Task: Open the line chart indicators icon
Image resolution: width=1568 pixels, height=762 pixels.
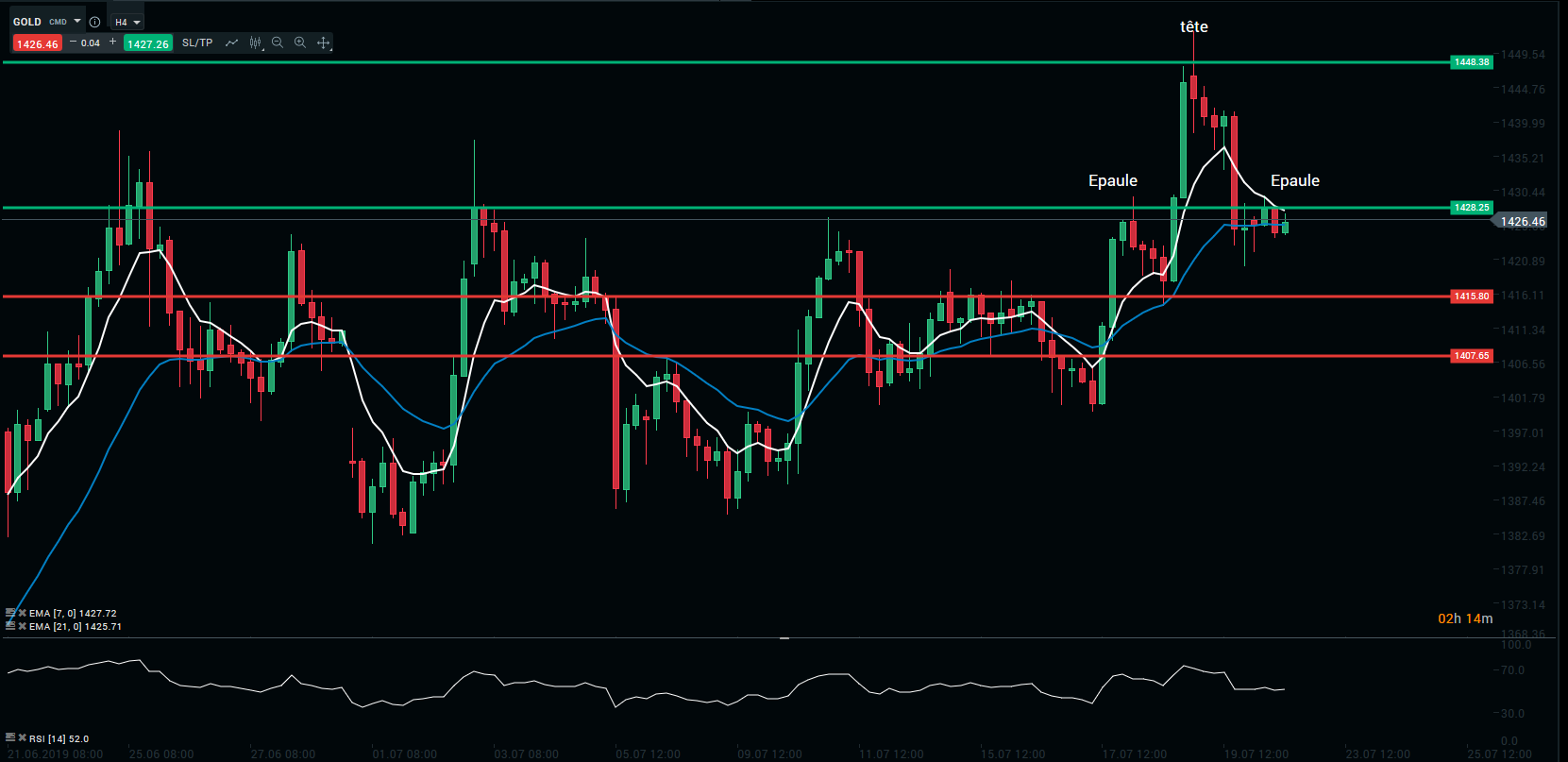Action: [231, 42]
